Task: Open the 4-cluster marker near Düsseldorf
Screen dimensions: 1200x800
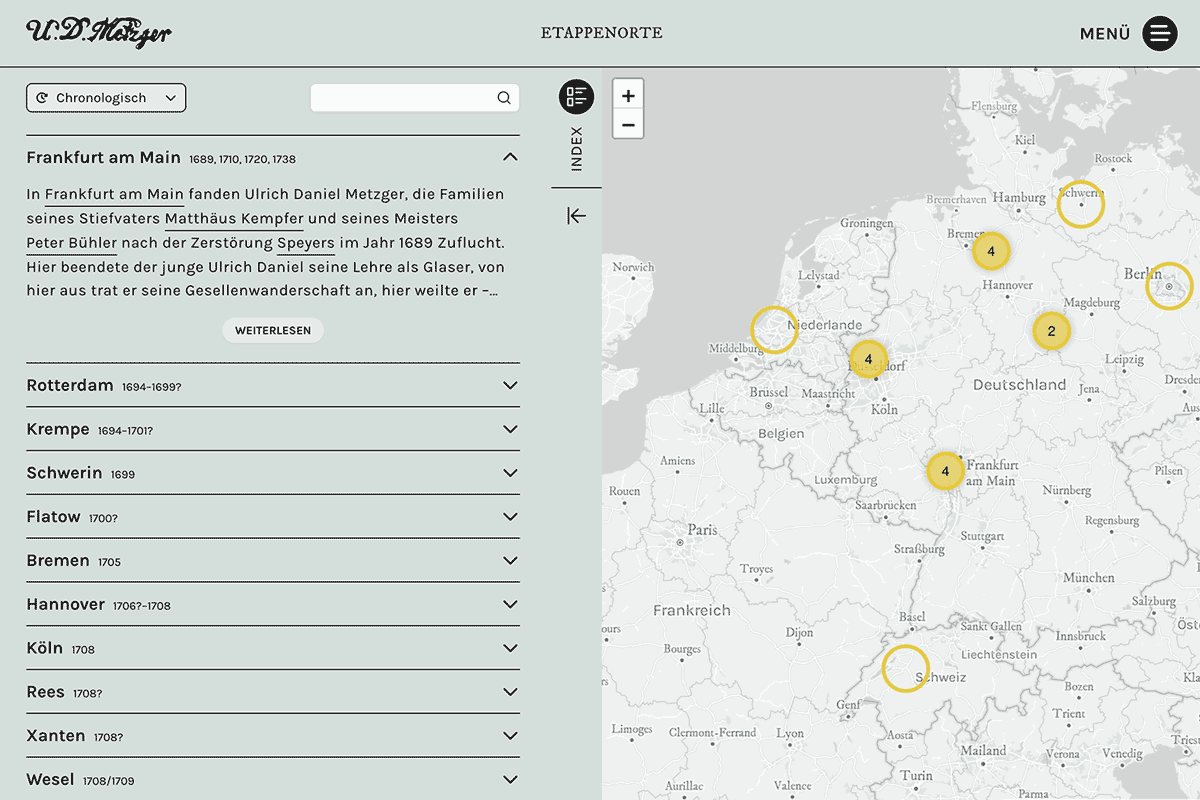Action: click(868, 359)
